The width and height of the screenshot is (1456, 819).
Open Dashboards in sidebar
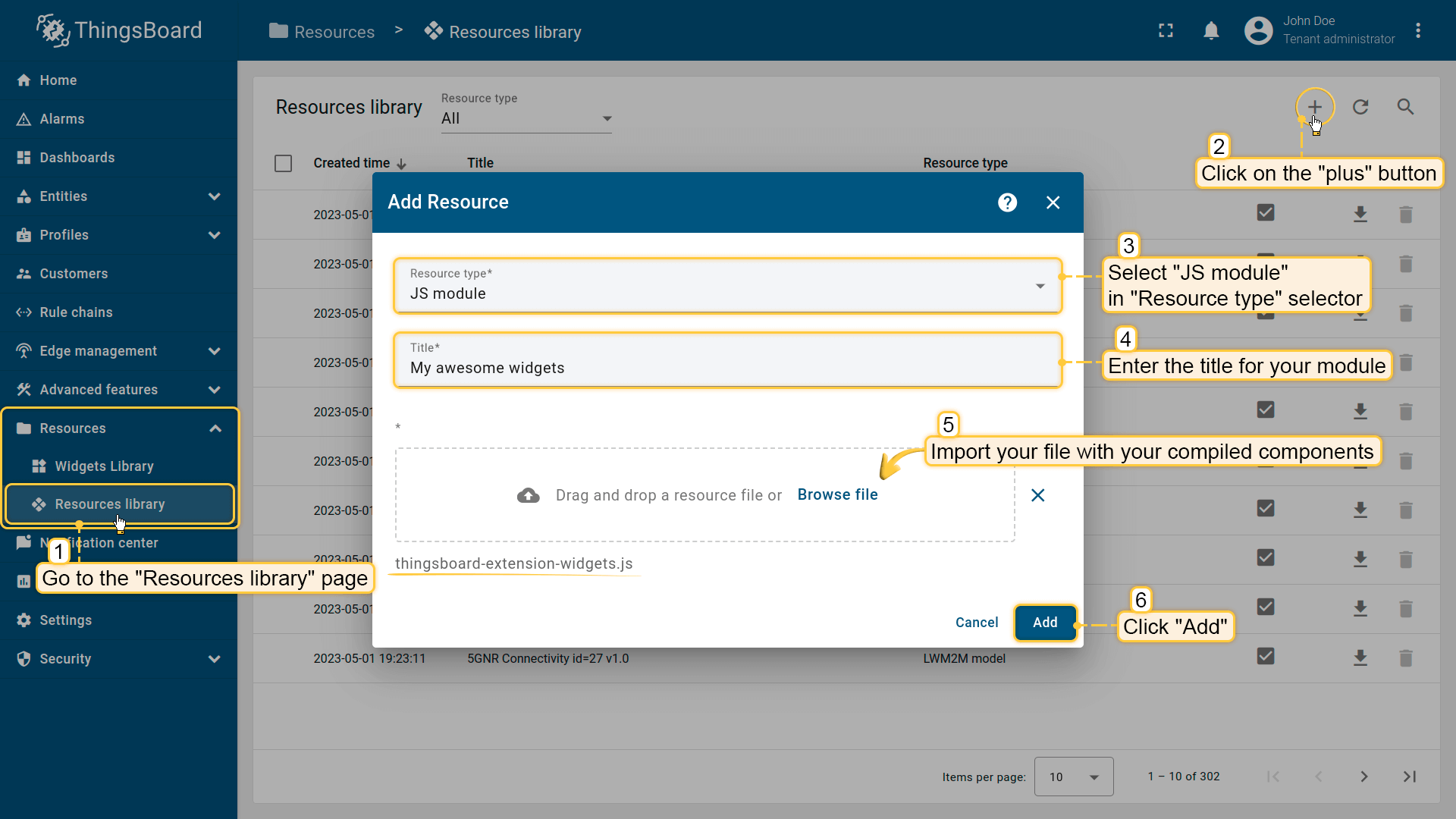118,158
